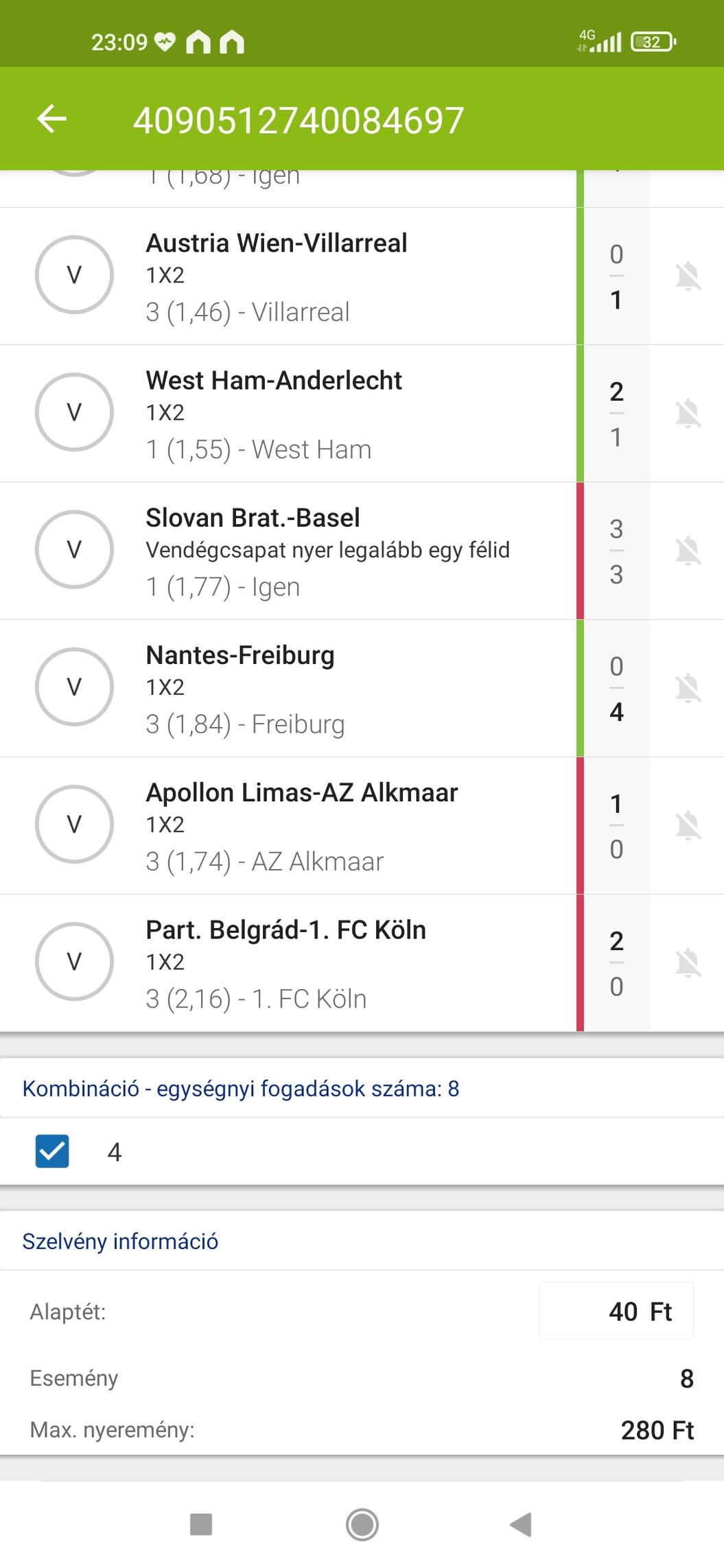This screenshot has width=724, height=1568.
Task: Tap the Kombináció section header
Action: pos(240,1089)
